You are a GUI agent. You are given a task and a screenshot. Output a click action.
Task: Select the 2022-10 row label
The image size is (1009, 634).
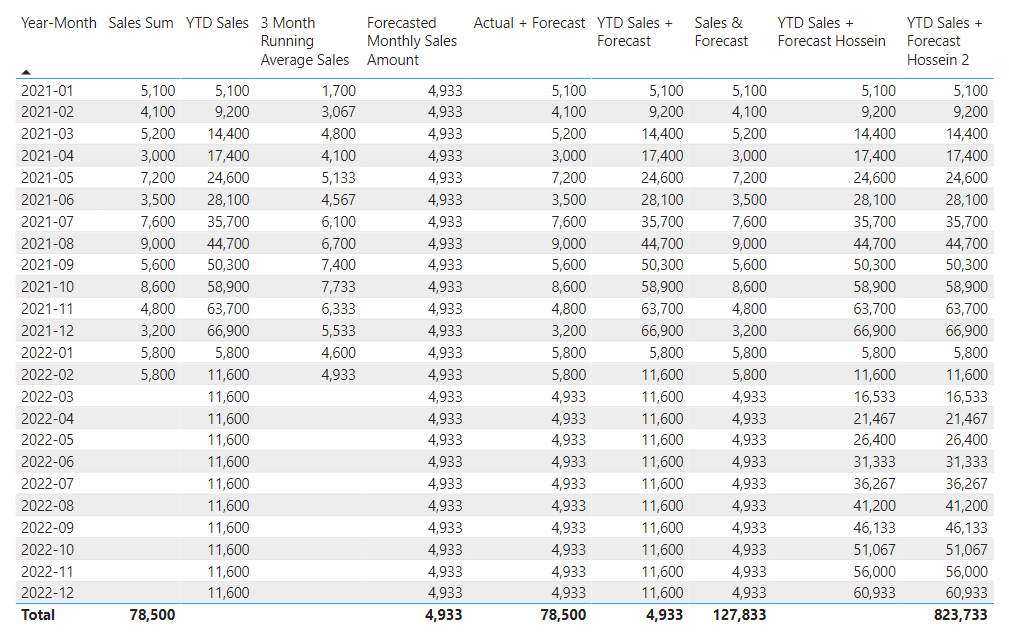pos(48,550)
